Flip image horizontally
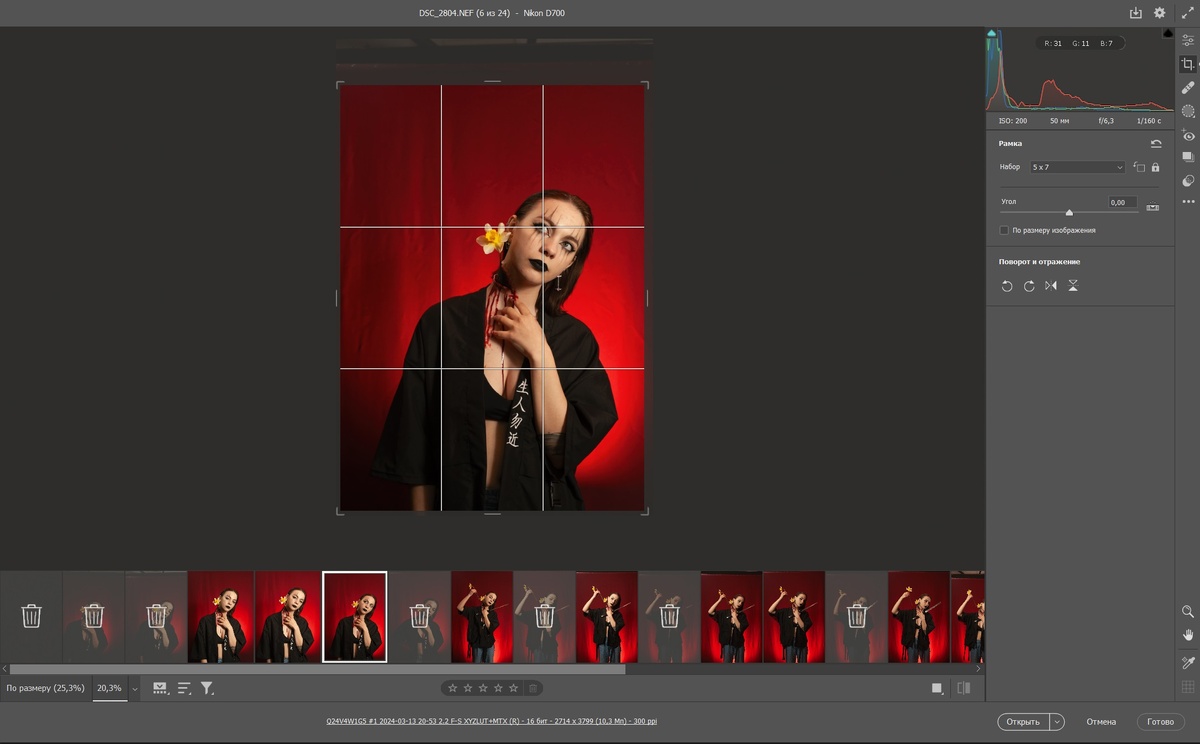This screenshot has width=1200, height=744. click(x=1051, y=286)
